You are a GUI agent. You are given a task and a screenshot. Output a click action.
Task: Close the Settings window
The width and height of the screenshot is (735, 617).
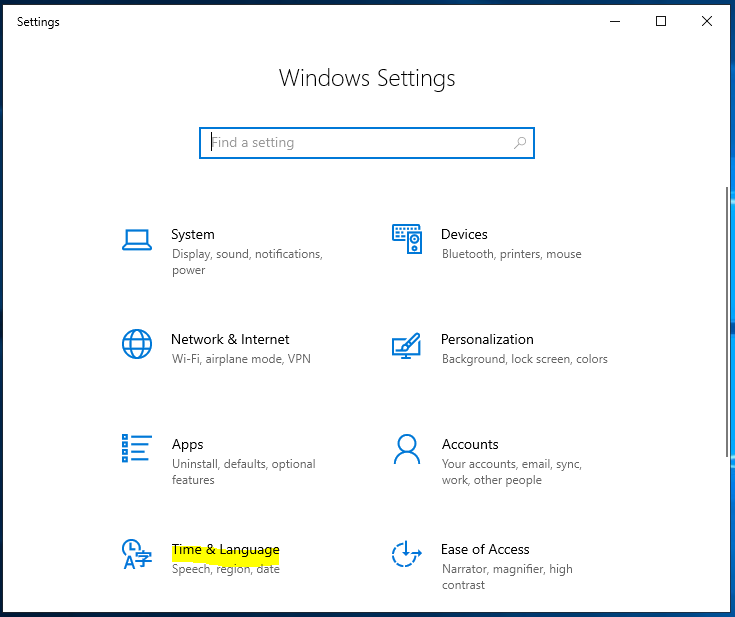click(707, 21)
